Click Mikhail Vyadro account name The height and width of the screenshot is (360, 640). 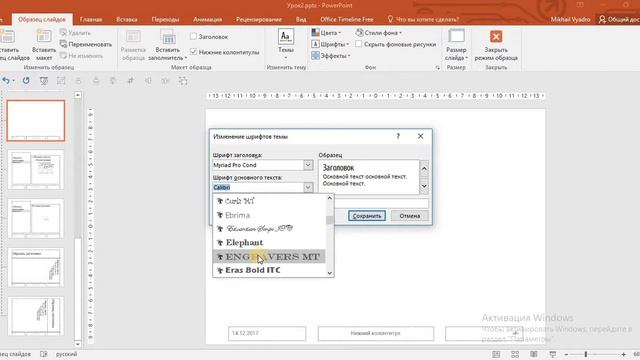tap(570, 19)
